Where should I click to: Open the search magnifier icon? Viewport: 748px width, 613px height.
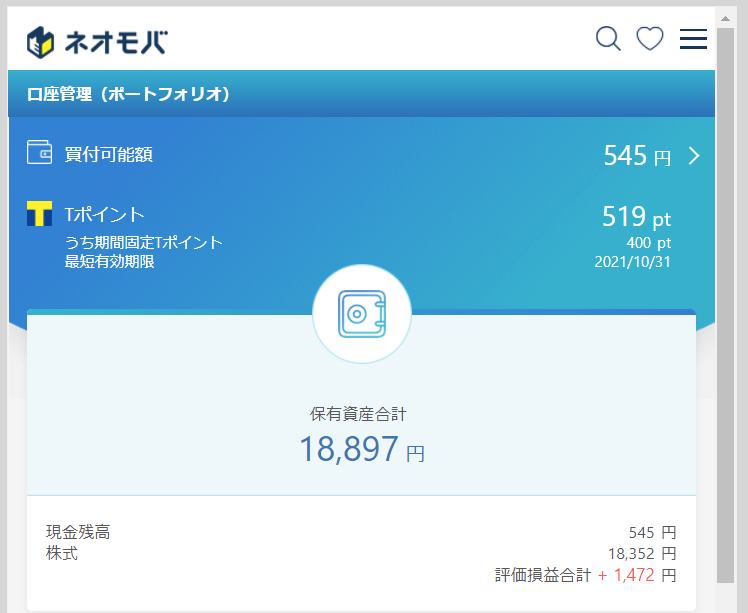click(x=609, y=38)
